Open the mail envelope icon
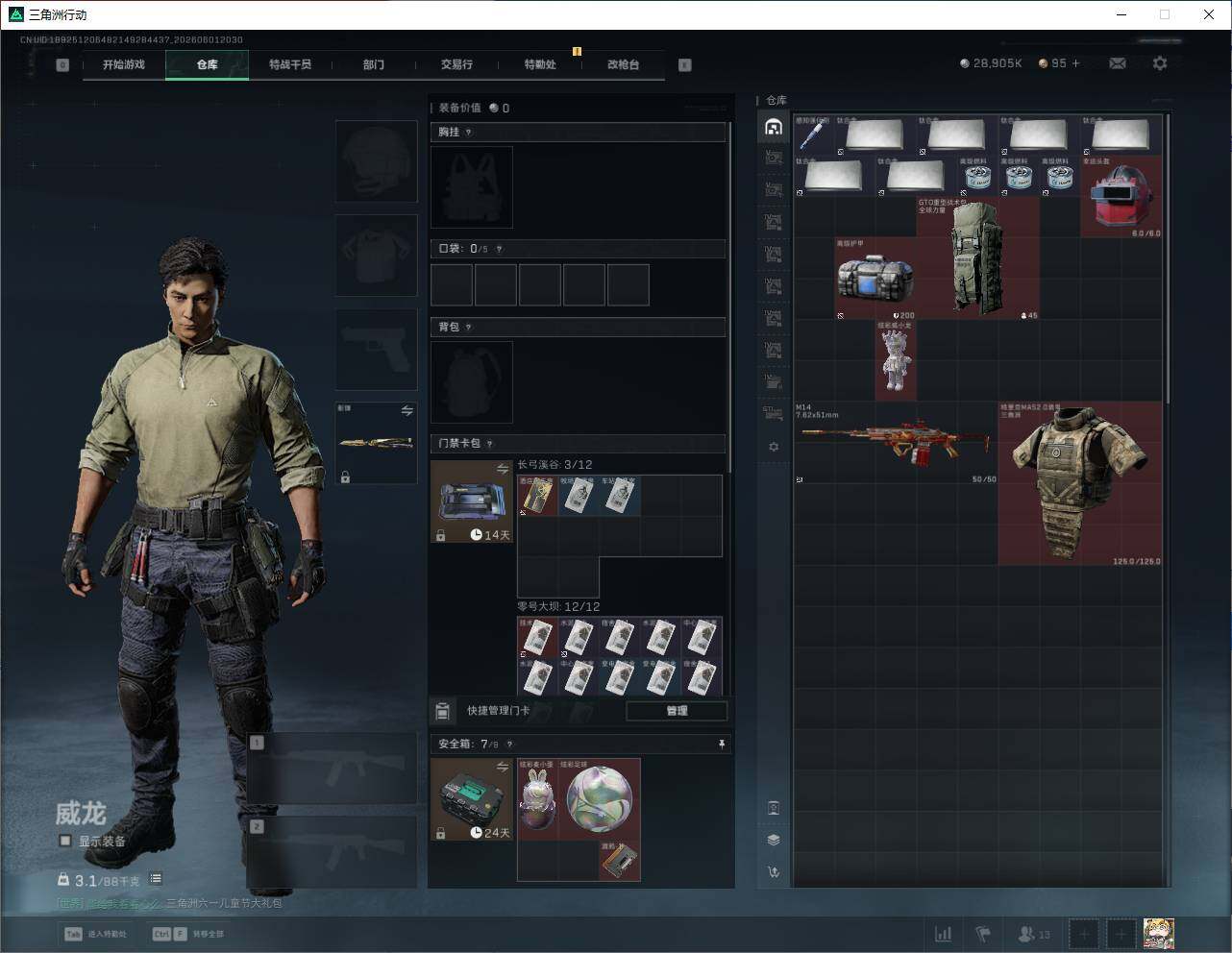1232x953 pixels. tap(1118, 63)
